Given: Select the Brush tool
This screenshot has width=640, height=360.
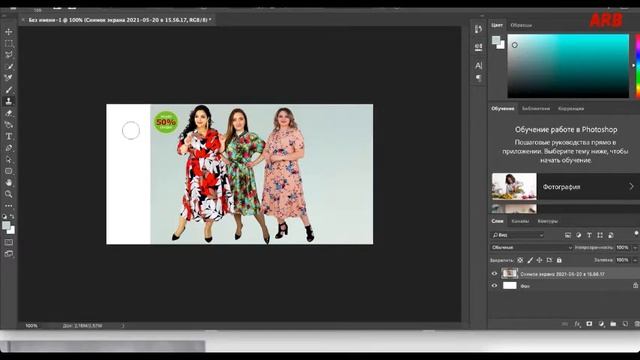Looking at the screenshot, I should coord(9,90).
